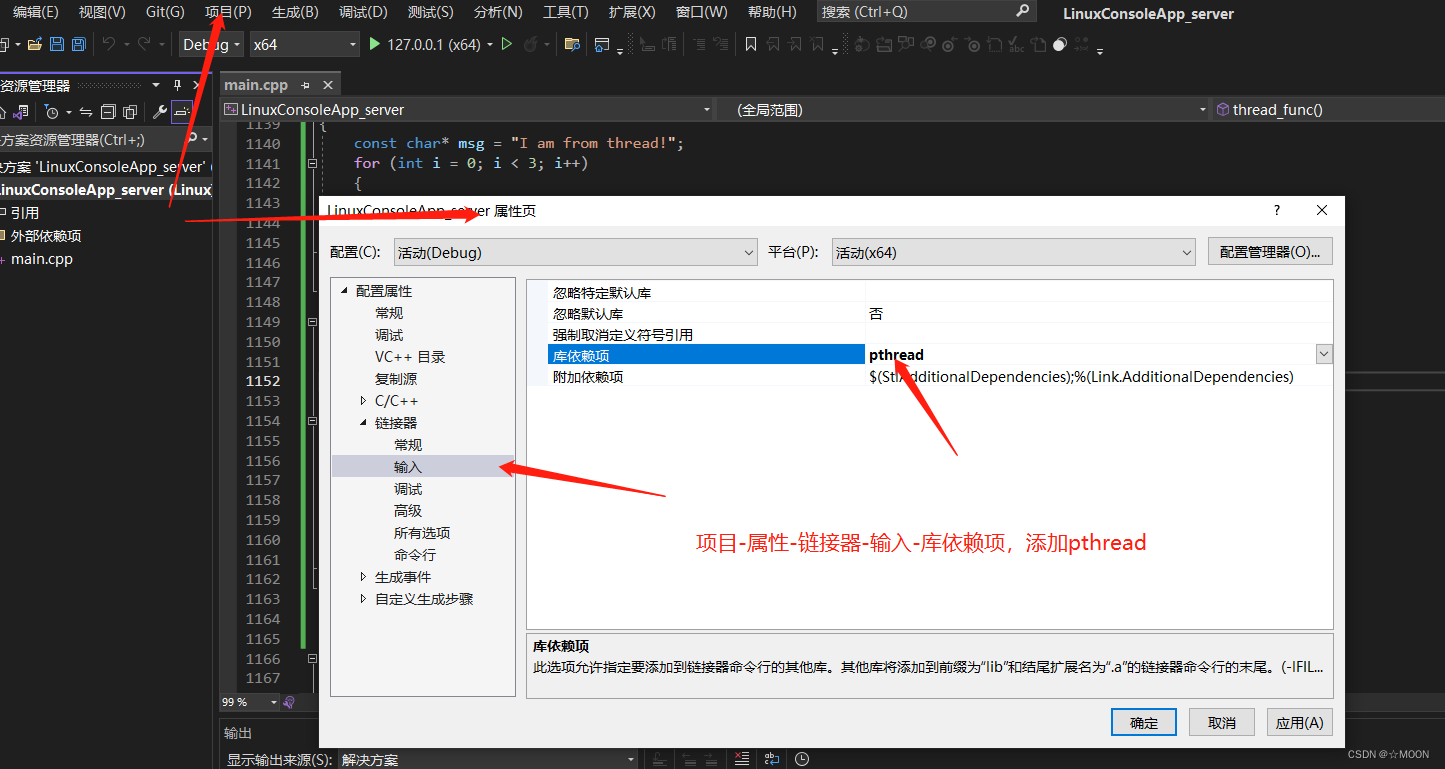Select 命令行 under 链接器
This screenshot has height=769, width=1445.
(x=415, y=555)
